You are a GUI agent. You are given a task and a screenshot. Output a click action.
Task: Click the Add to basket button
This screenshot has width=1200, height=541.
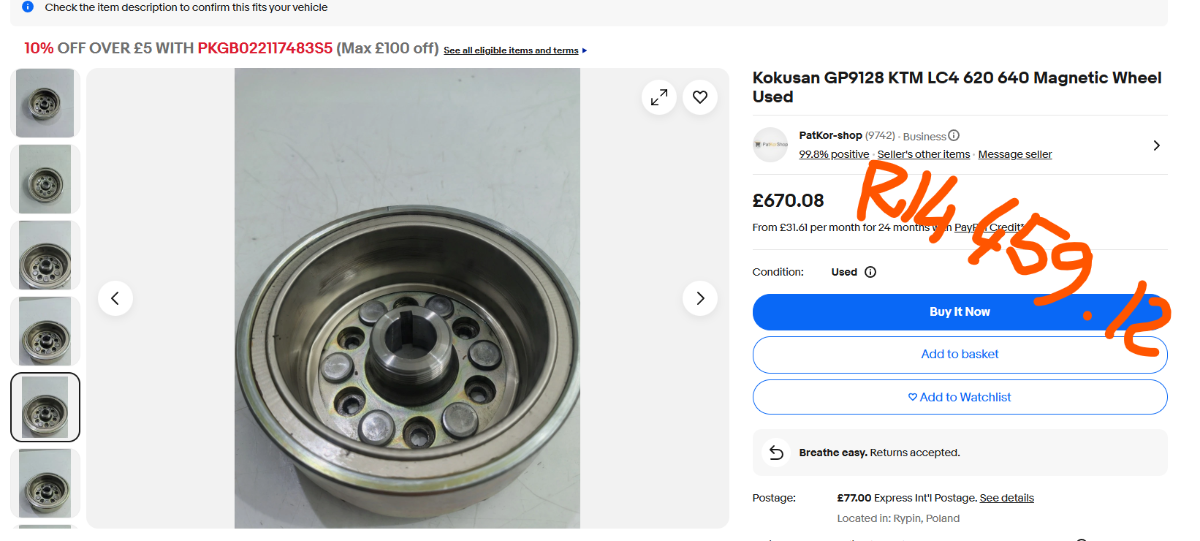(x=959, y=354)
